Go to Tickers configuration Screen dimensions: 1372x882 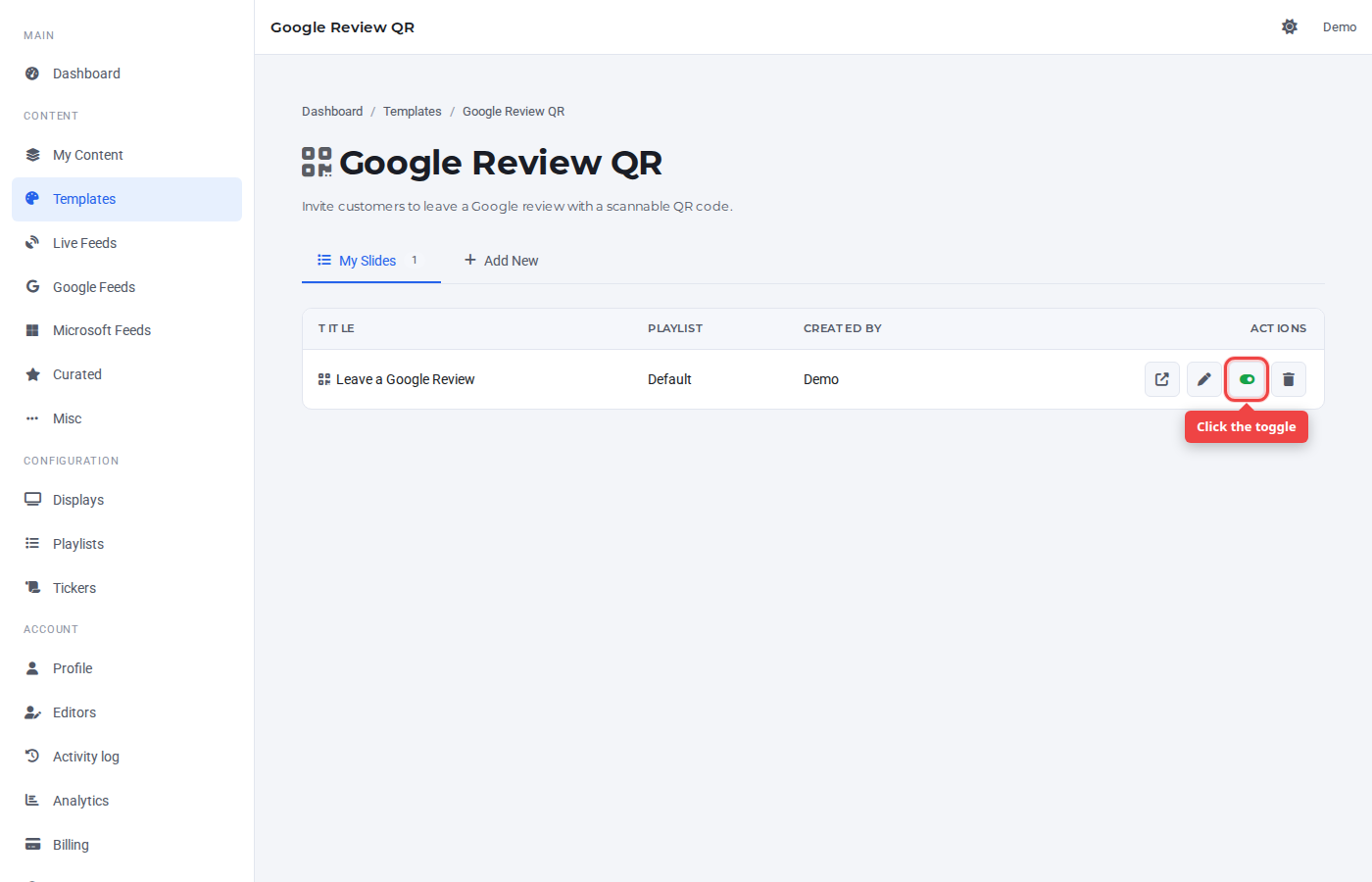pos(126,588)
